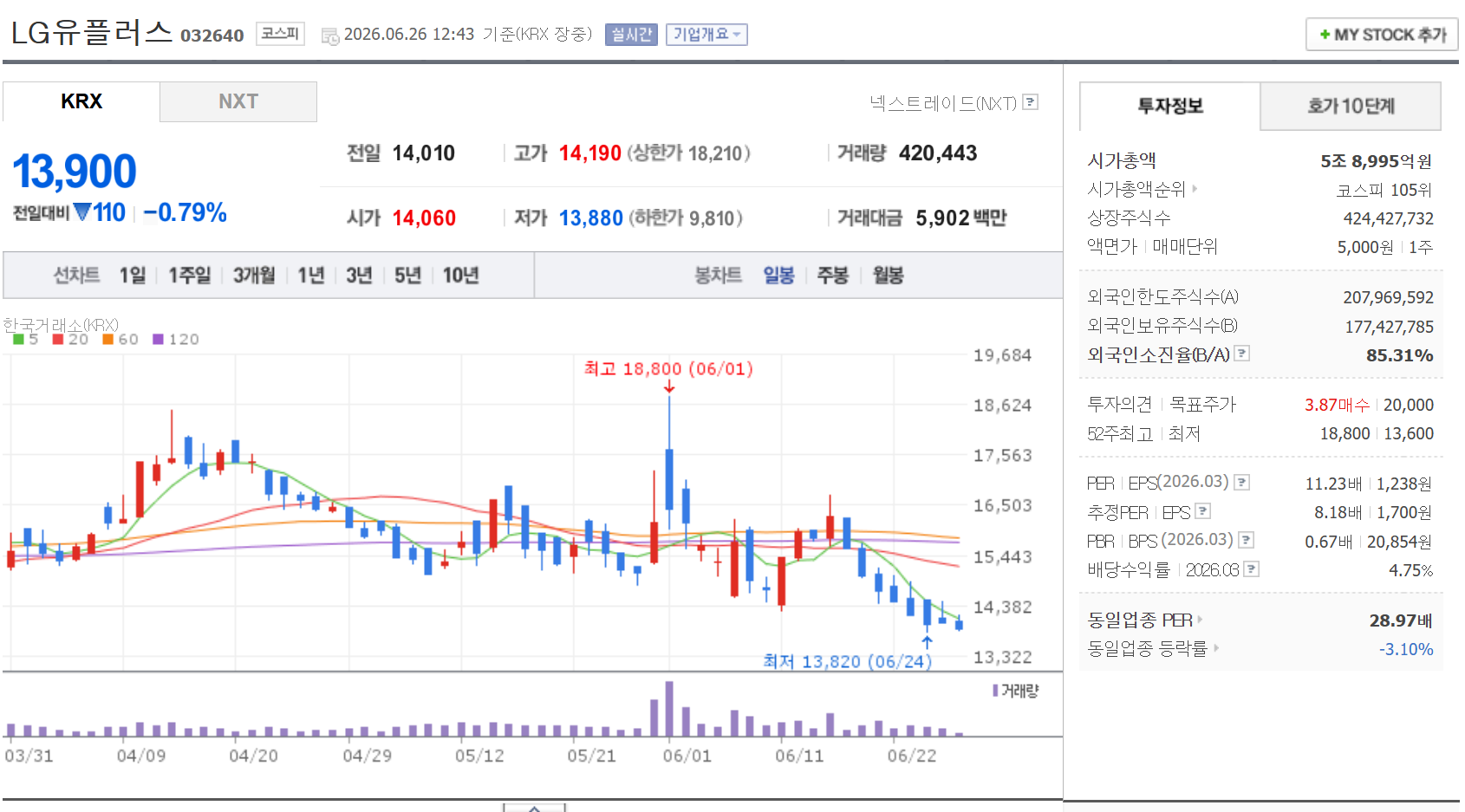Click foreign ownership ratio 85.31%
The image size is (1465, 812).
pyautogui.click(x=1400, y=355)
